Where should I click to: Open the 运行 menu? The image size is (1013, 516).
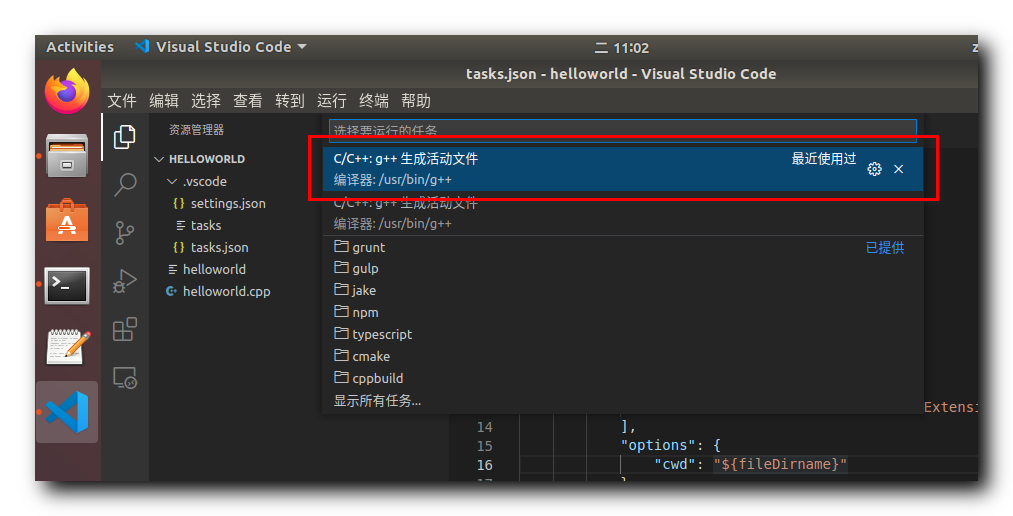click(331, 101)
